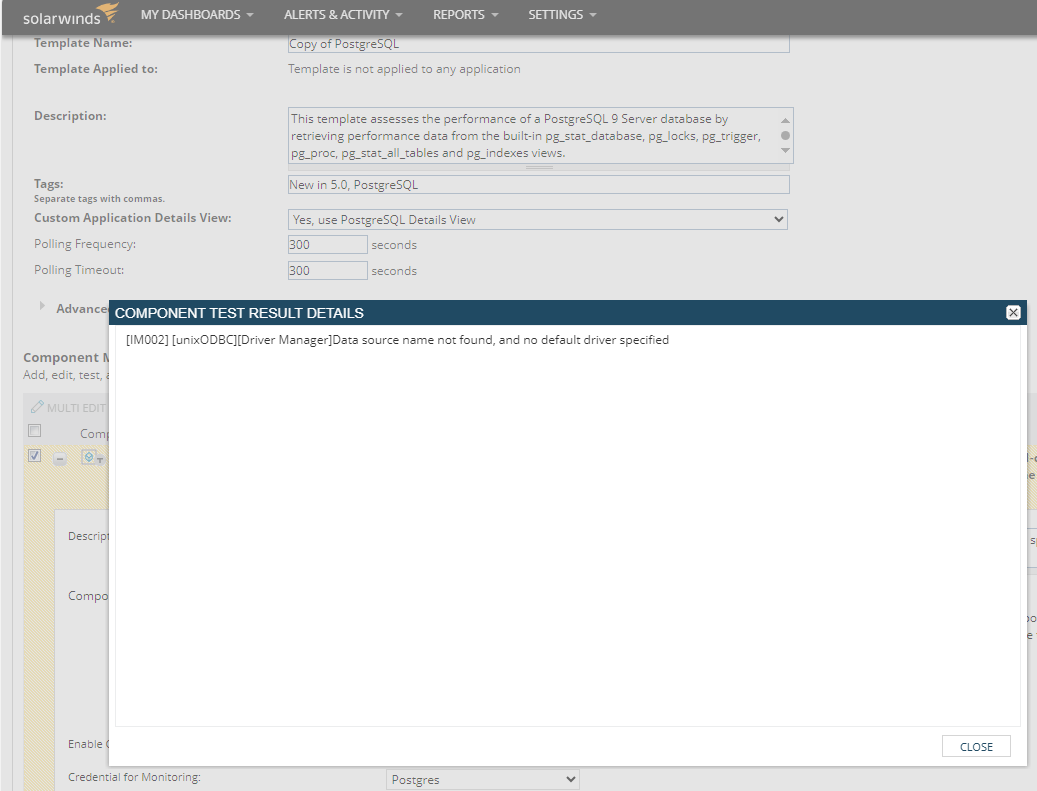Open Custom Application Details View dropdown
This screenshot has height=791, width=1037.
coord(538,220)
